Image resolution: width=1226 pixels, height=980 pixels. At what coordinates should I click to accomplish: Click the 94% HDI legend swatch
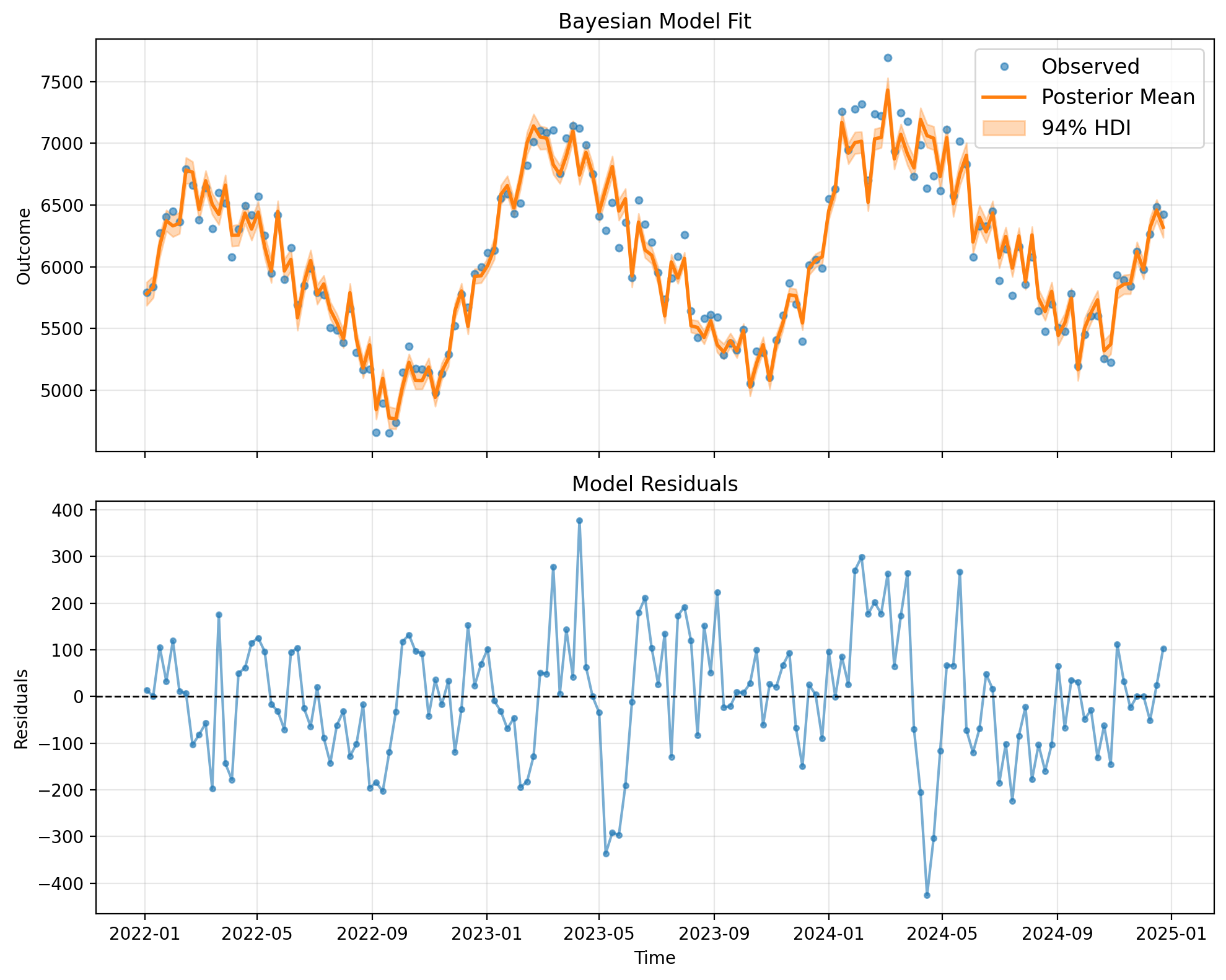click(x=1004, y=128)
